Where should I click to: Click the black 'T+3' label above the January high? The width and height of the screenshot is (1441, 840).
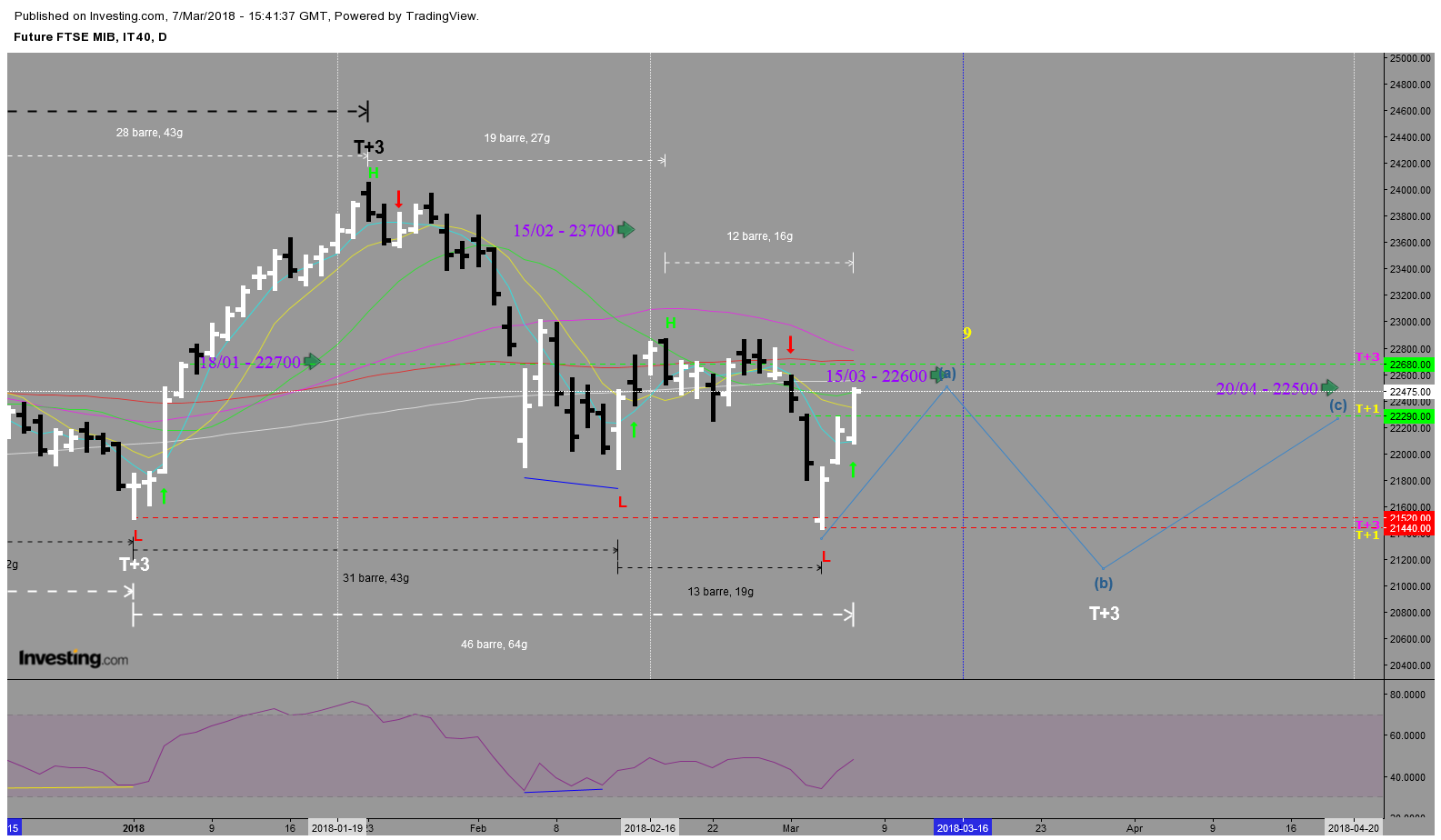coord(368,147)
